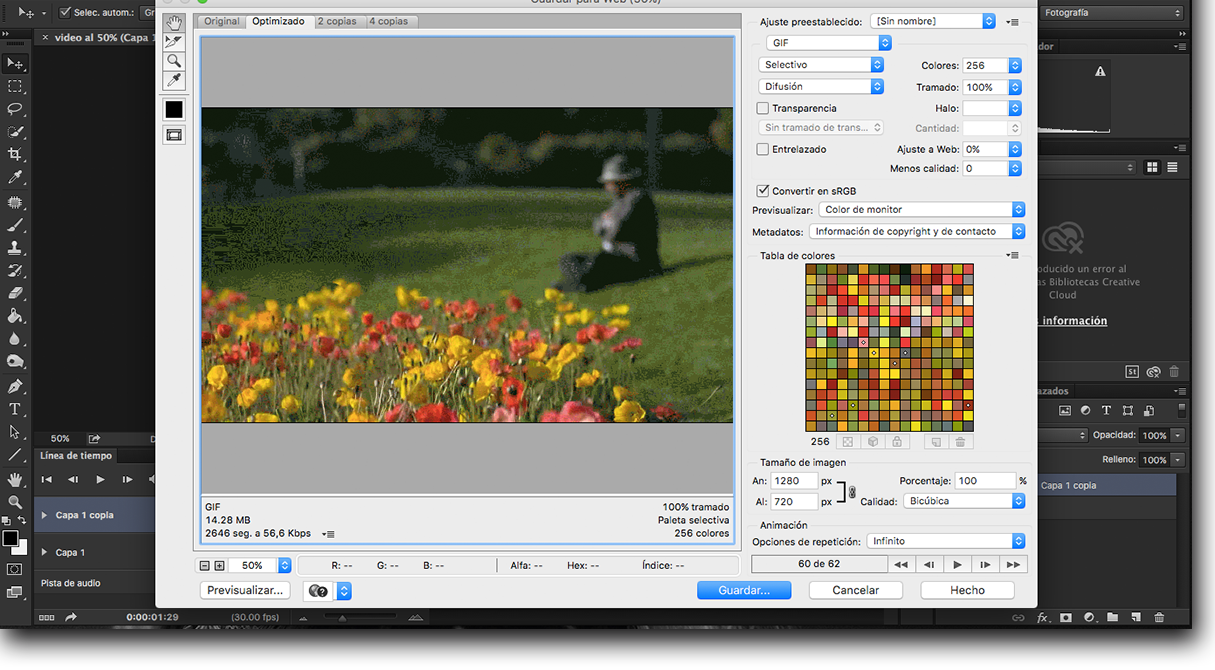Image resolution: width=1215 pixels, height=670 pixels.
Task: Play the animation preview
Action: click(x=957, y=564)
